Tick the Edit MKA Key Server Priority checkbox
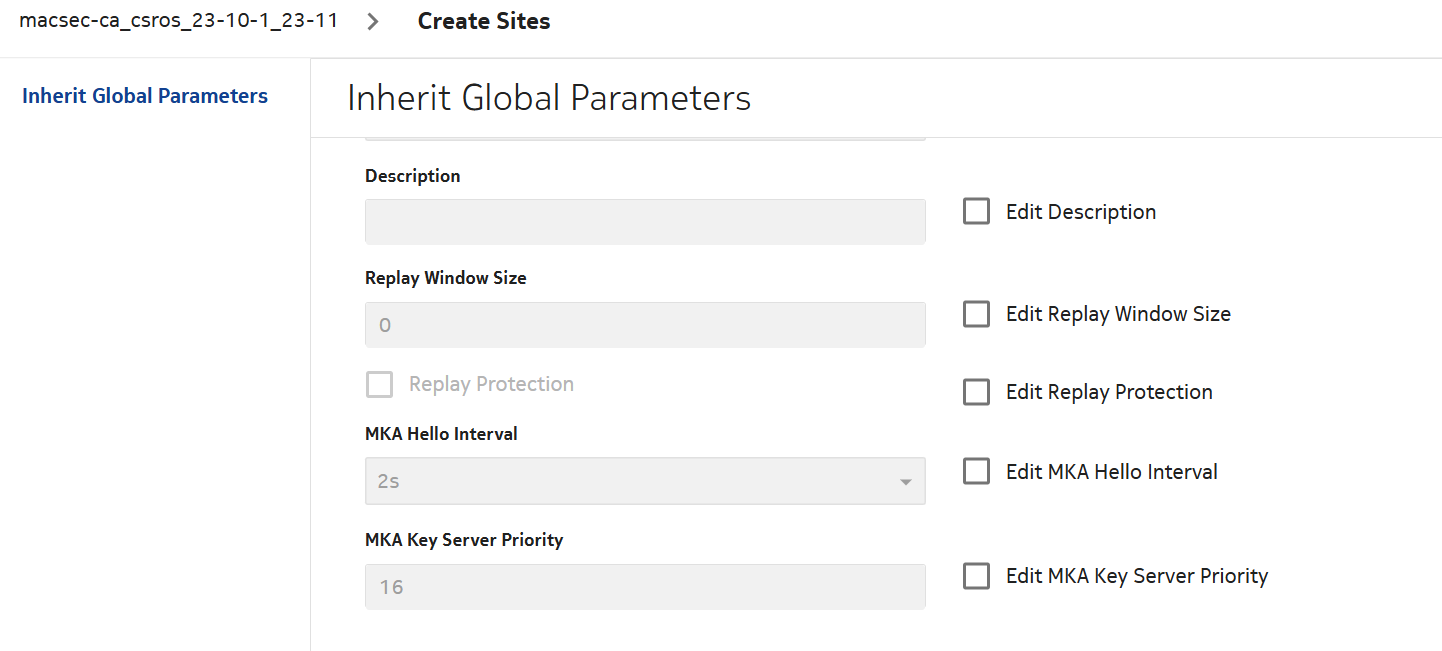1442x651 pixels. point(976,576)
